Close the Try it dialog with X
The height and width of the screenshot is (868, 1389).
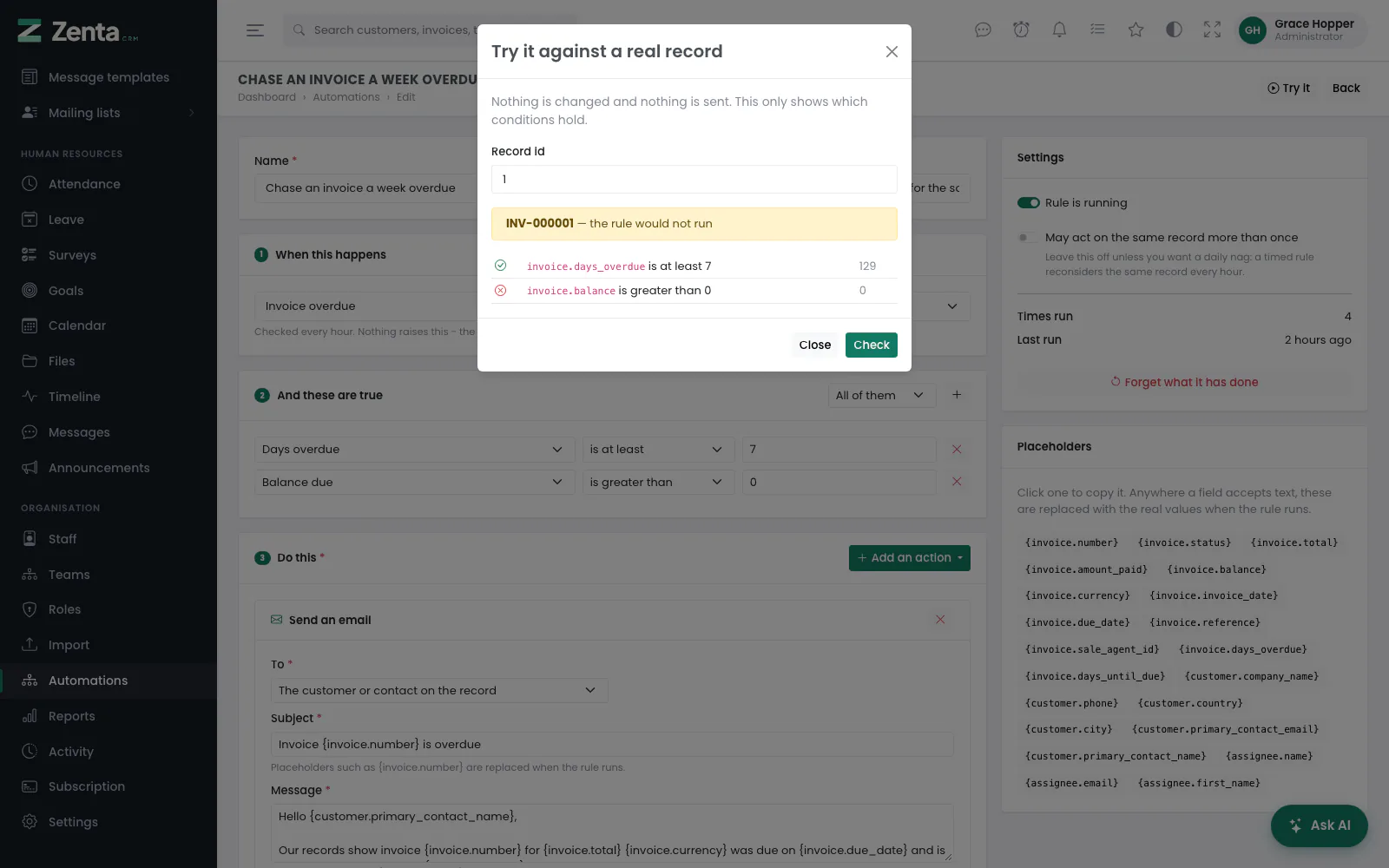[892, 52]
